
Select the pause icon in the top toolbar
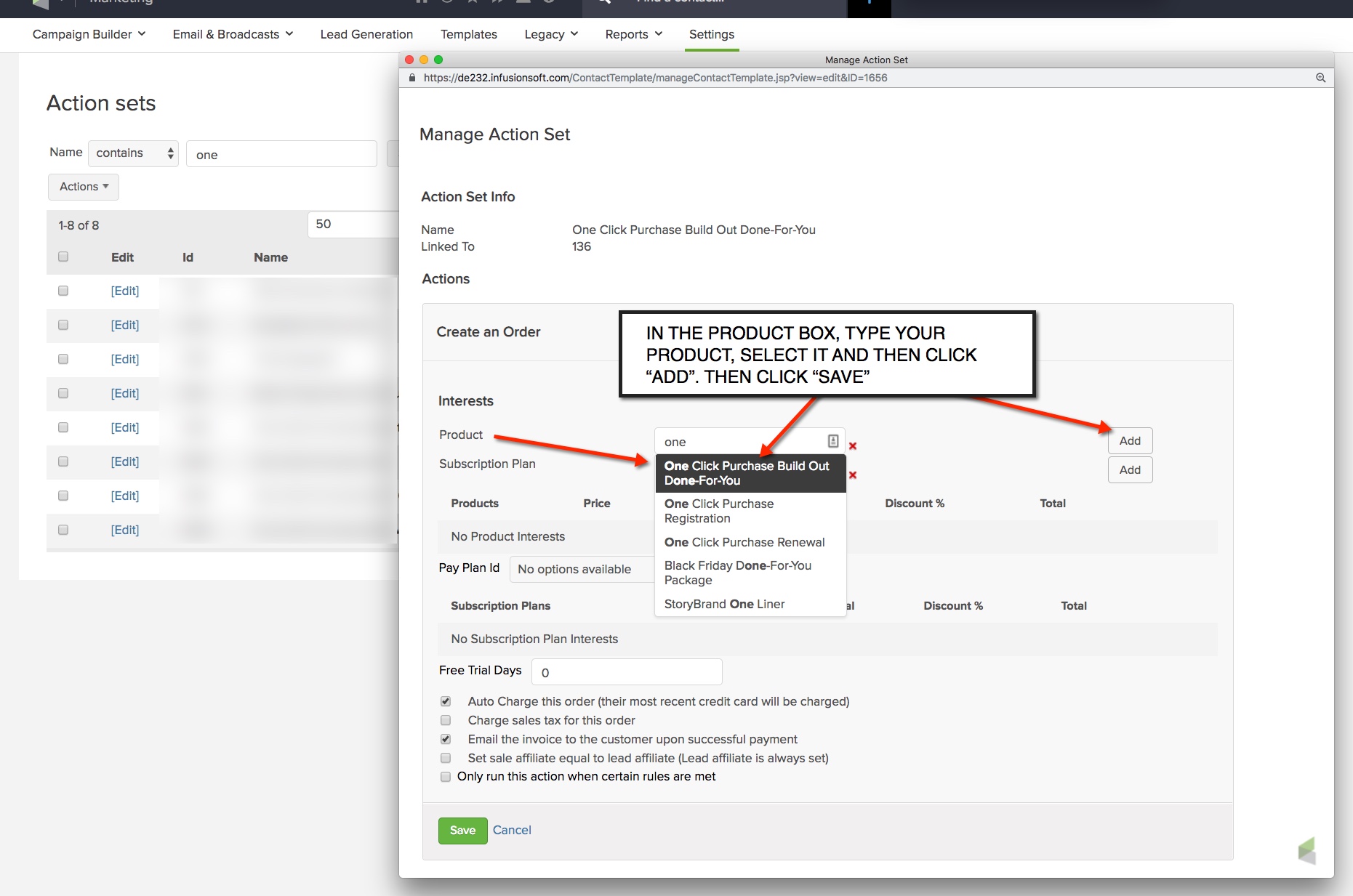pos(422,2)
